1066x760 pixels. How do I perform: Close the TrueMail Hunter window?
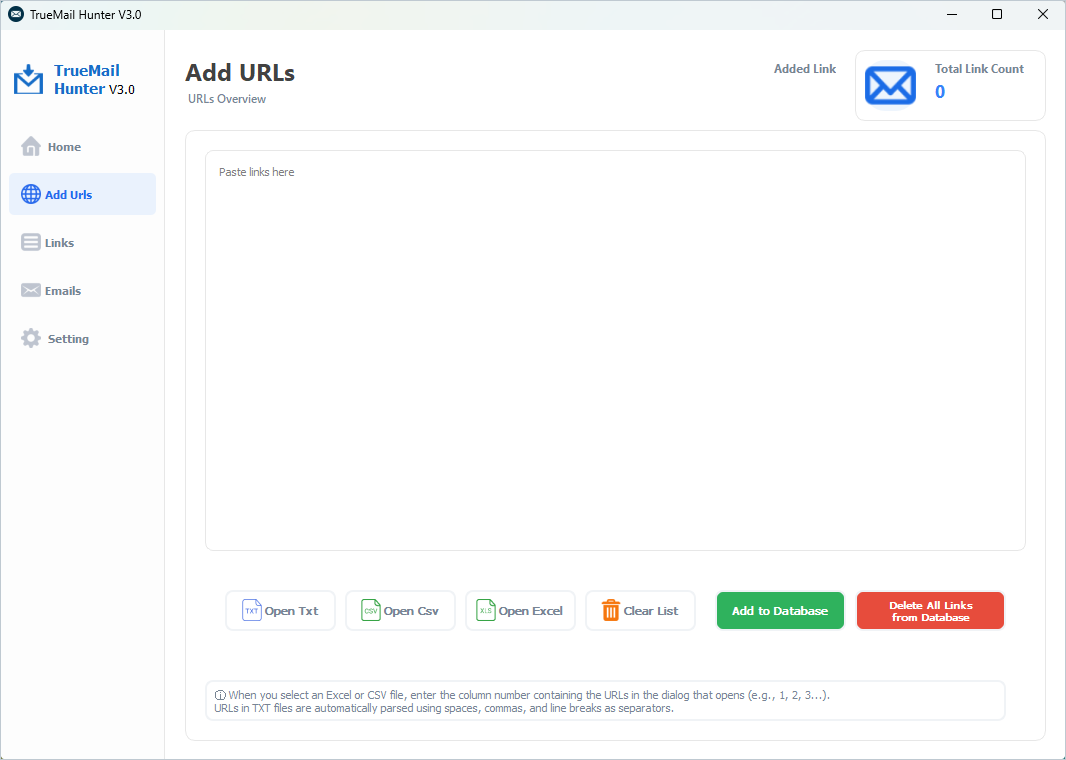pyautogui.click(x=1043, y=14)
